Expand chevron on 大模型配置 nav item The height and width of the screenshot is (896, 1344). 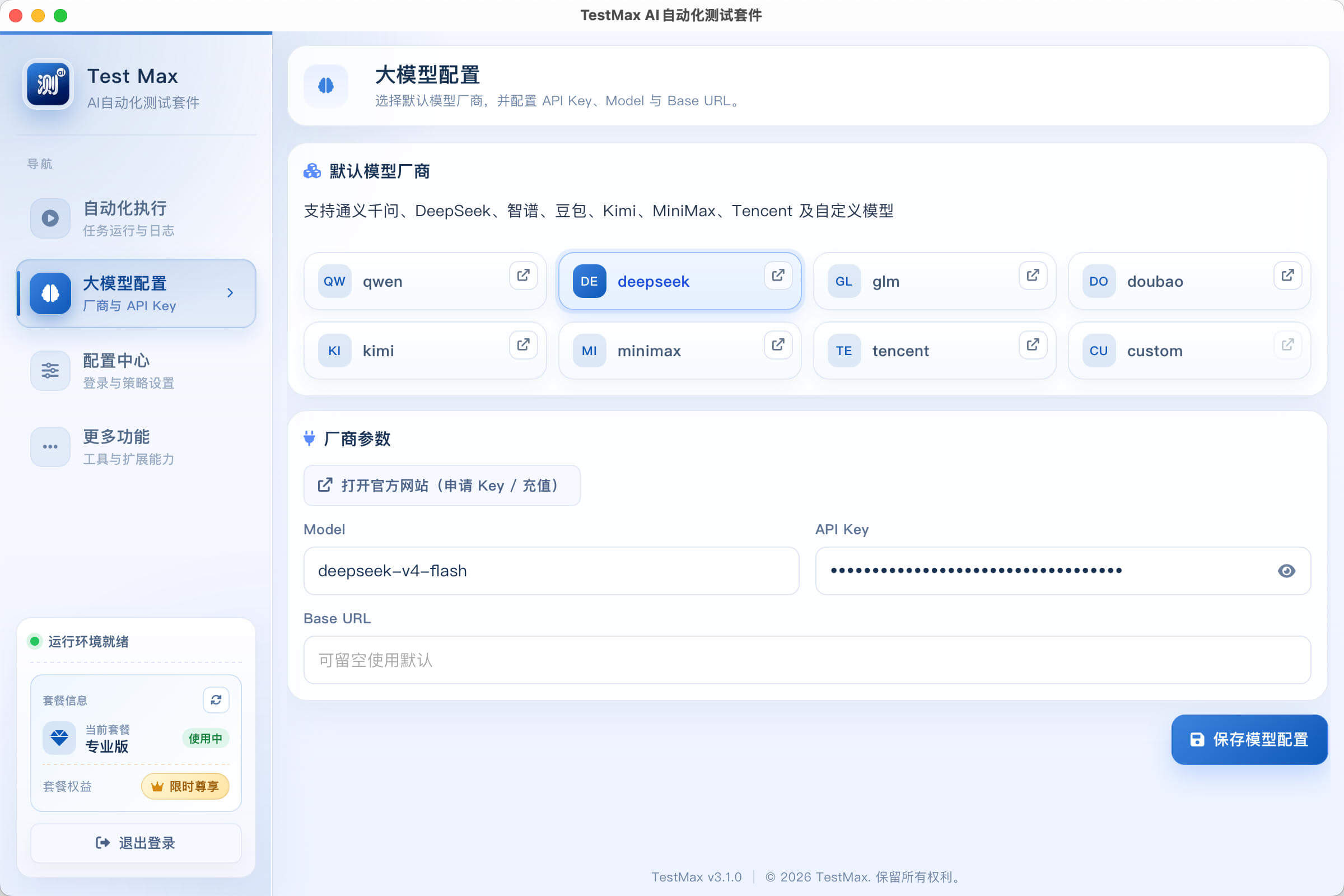click(230, 293)
